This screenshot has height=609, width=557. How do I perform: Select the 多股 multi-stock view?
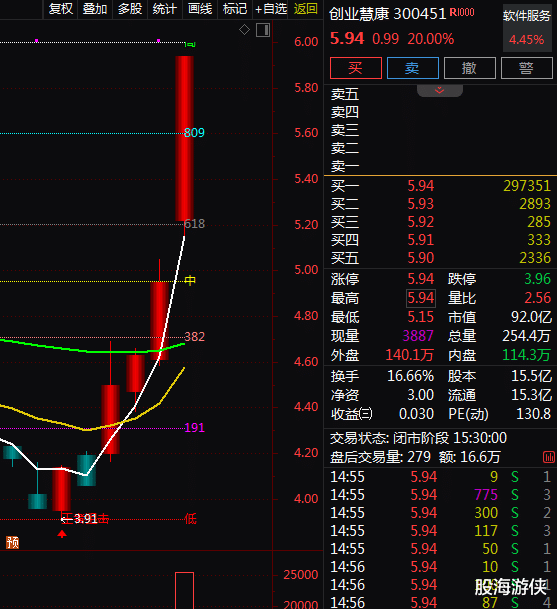pyautogui.click(x=130, y=9)
